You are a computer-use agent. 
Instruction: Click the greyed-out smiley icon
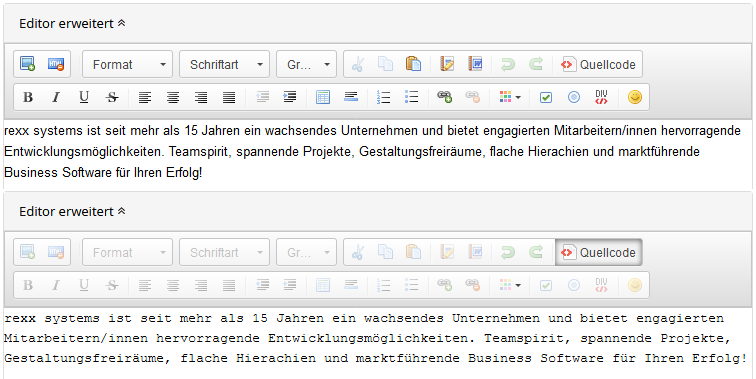click(x=634, y=285)
